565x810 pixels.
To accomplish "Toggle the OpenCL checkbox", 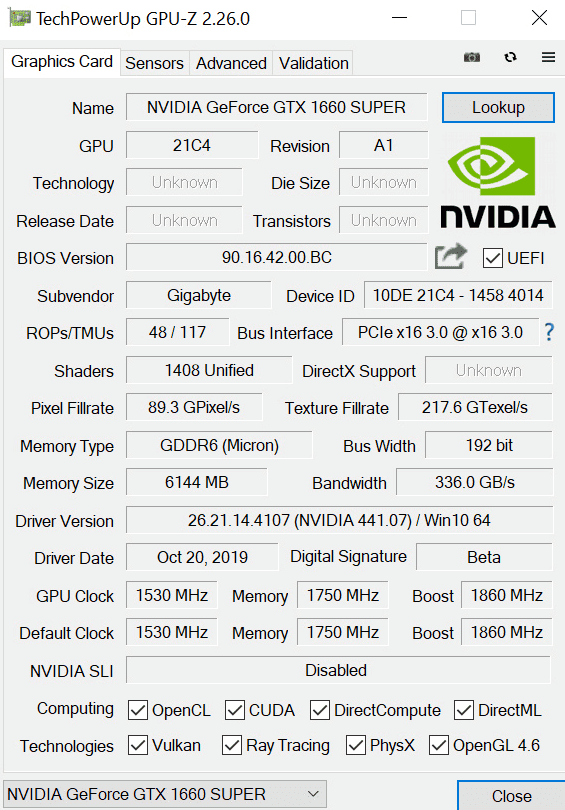I will pos(138,710).
